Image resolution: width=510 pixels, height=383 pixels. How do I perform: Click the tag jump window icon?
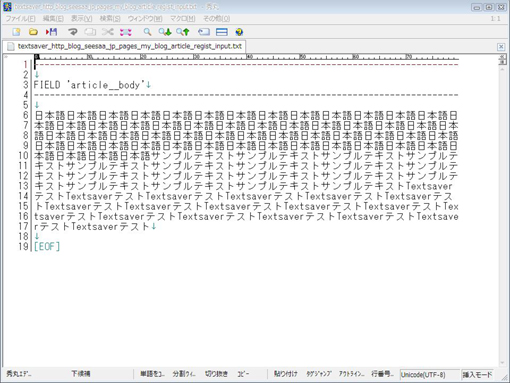coord(204,32)
